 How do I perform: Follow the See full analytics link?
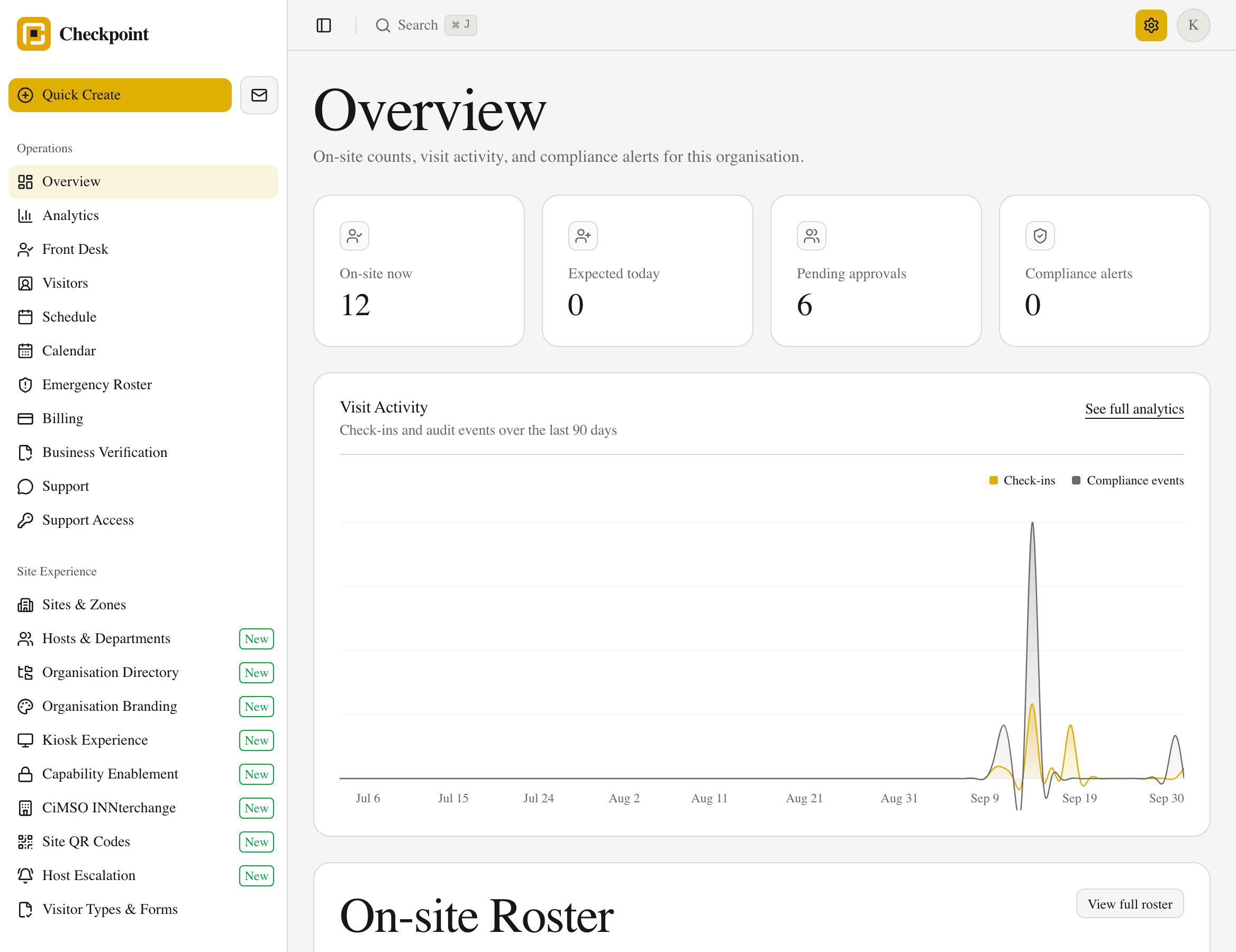1134,409
